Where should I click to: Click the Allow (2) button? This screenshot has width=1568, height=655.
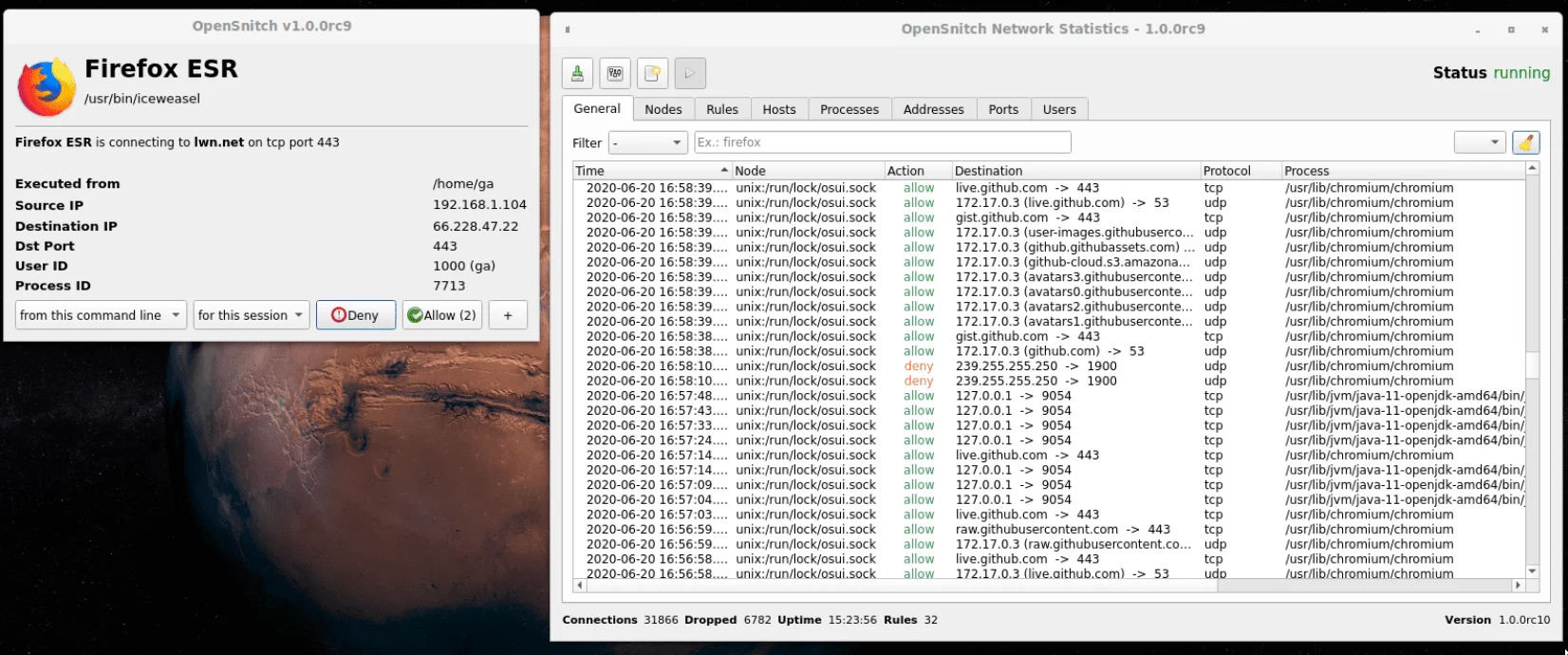click(x=442, y=315)
